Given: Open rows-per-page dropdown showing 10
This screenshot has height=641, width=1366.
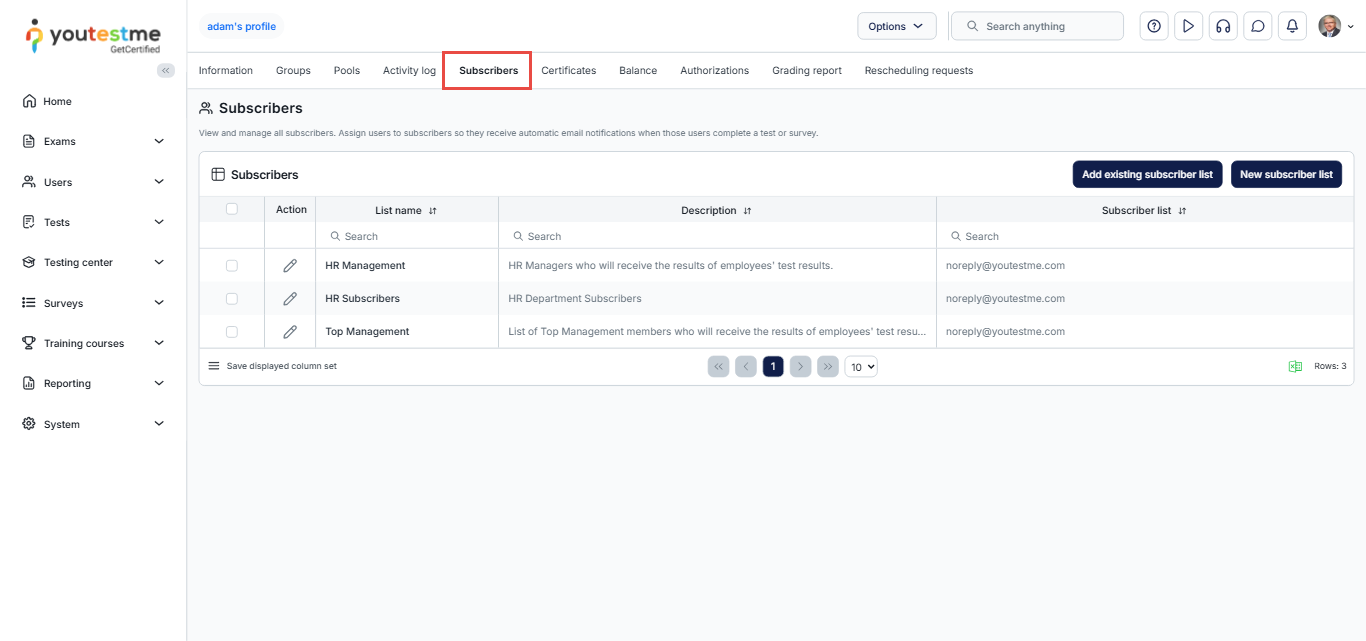Looking at the screenshot, I should (x=861, y=367).
